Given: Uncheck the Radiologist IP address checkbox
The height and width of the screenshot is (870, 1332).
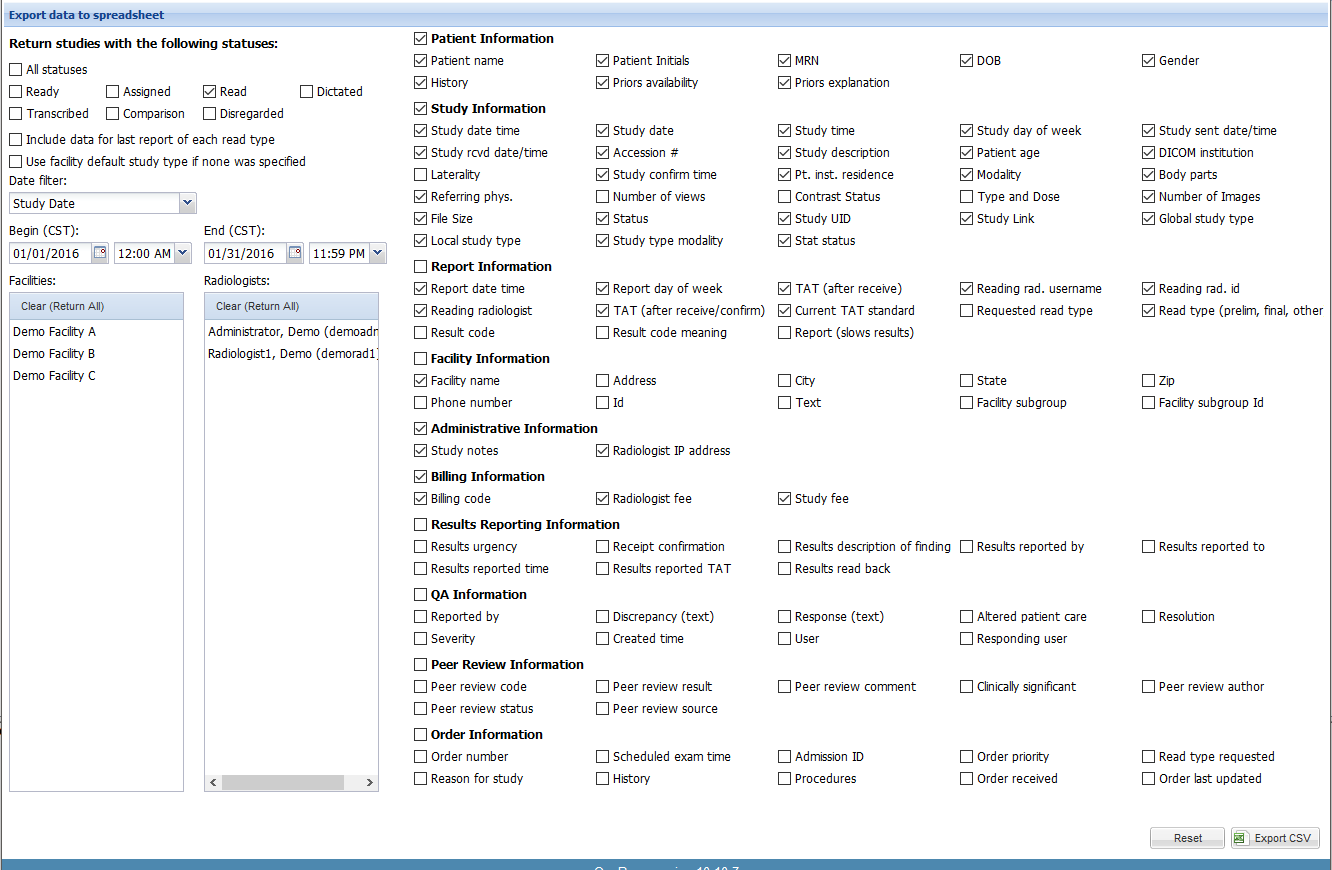Looking at the screenshot, I should [602, 451].
